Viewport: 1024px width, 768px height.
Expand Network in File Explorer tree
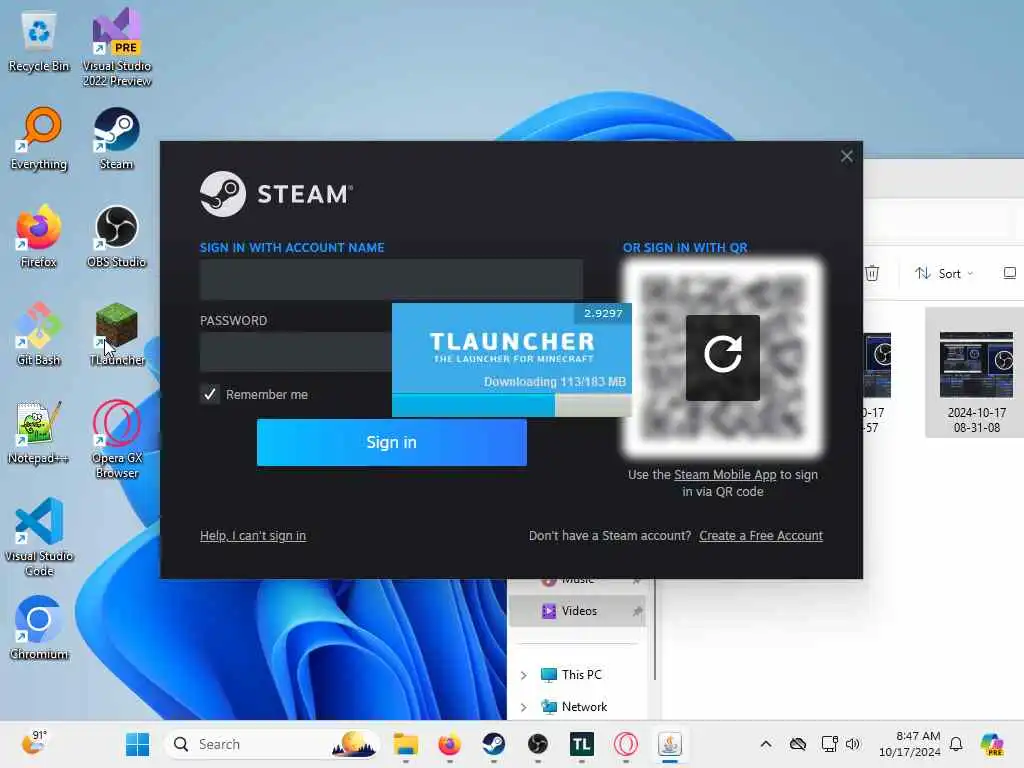point(523,707)
